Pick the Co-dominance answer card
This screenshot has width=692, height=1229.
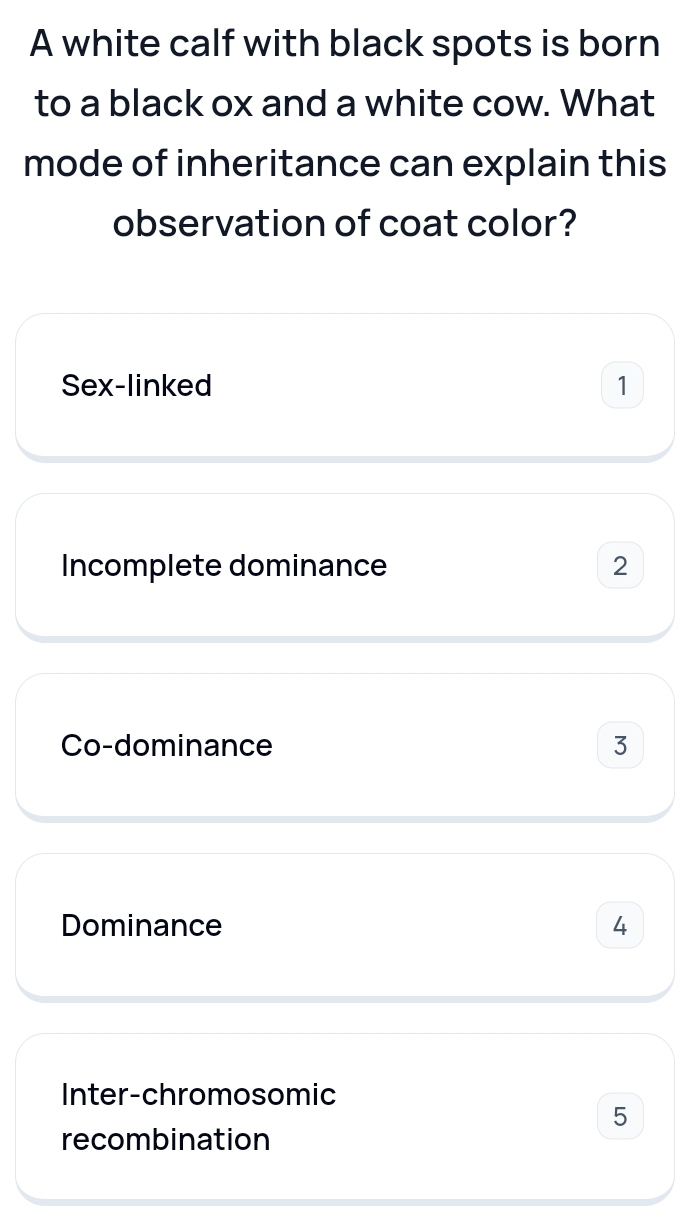point(345,747)
